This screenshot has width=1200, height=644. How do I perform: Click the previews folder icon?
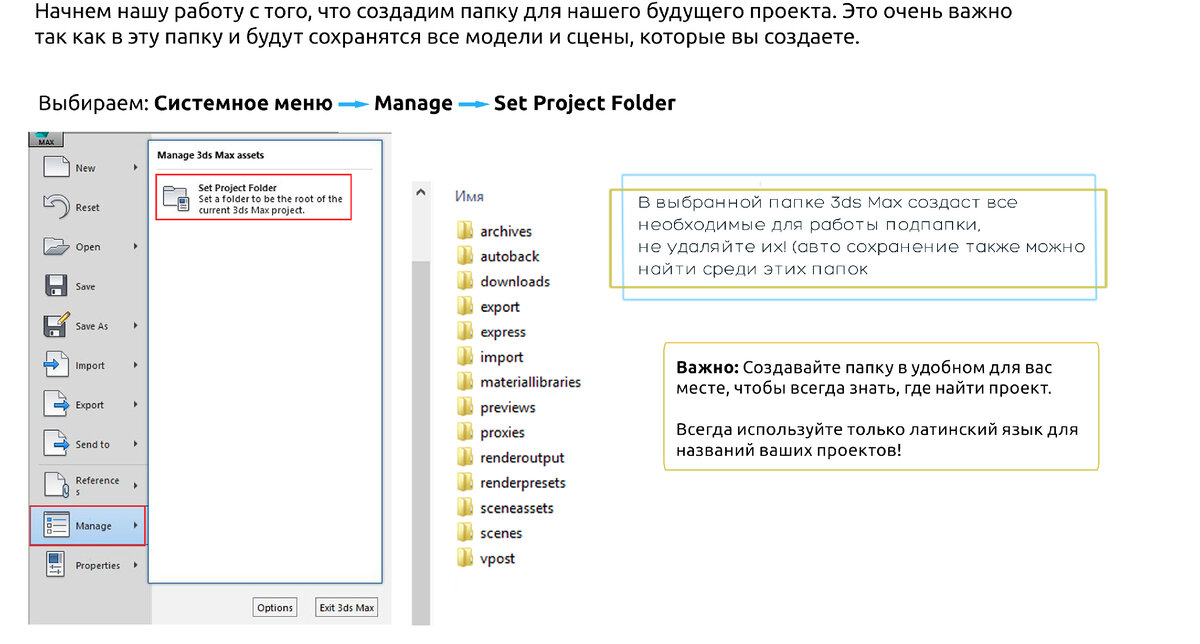point(465,407)
